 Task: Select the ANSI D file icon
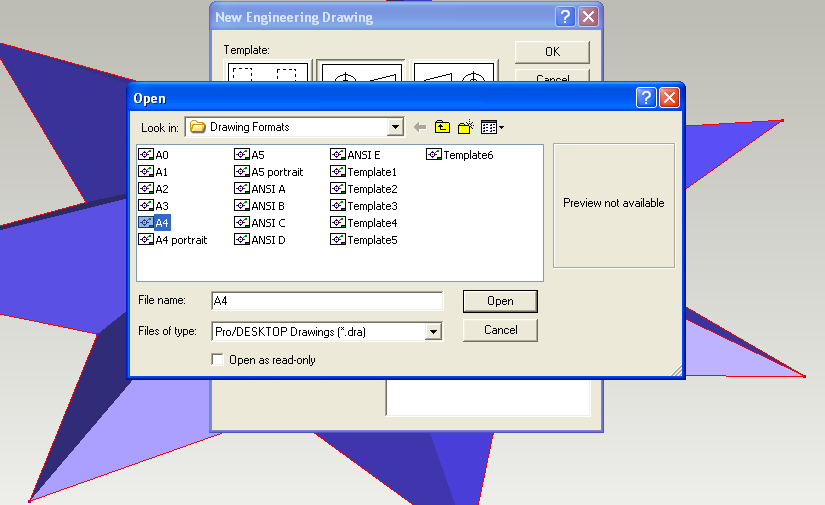[242, 239]
